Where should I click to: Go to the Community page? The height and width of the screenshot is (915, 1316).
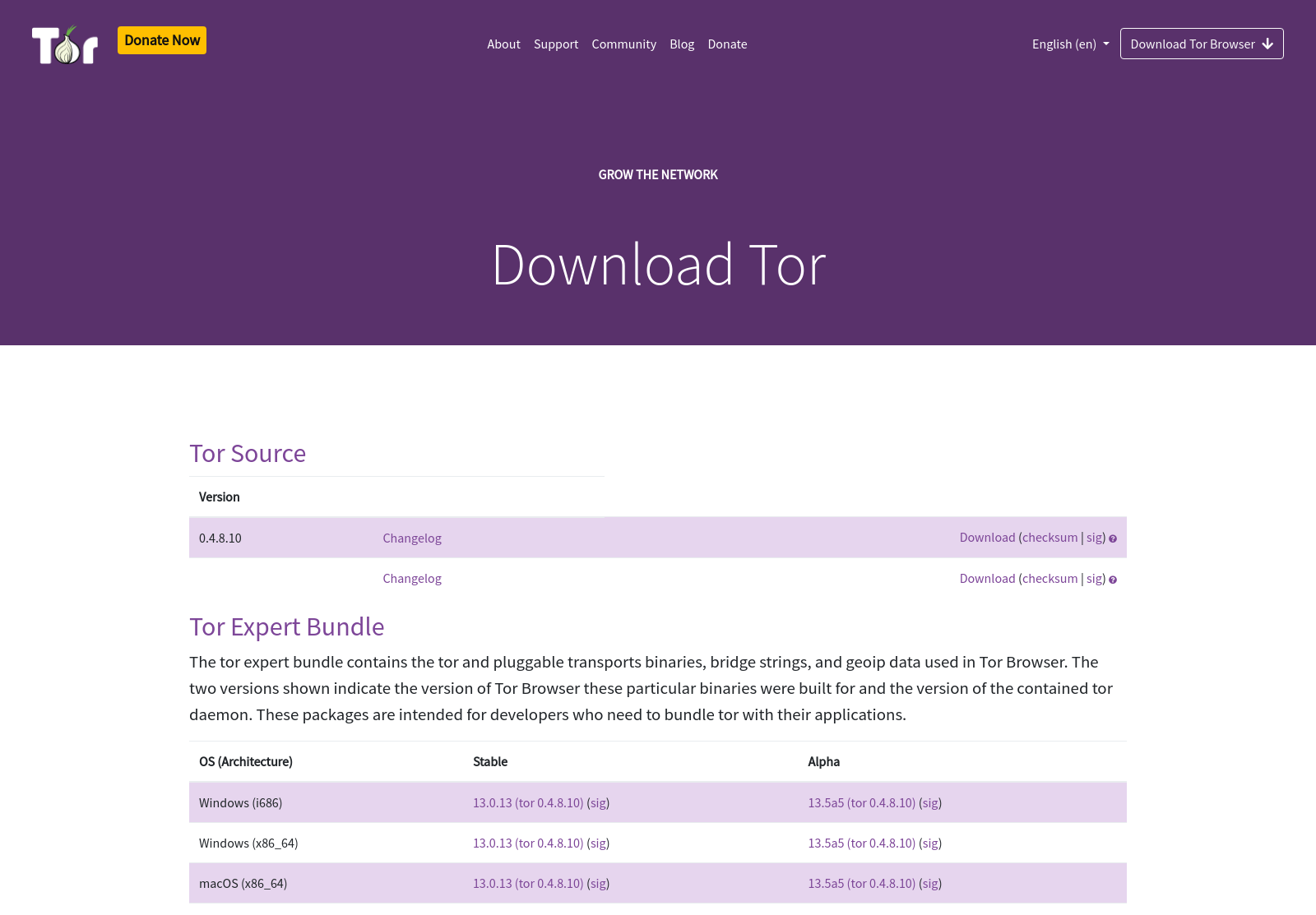pyautogui.click(x=624, y=44)
